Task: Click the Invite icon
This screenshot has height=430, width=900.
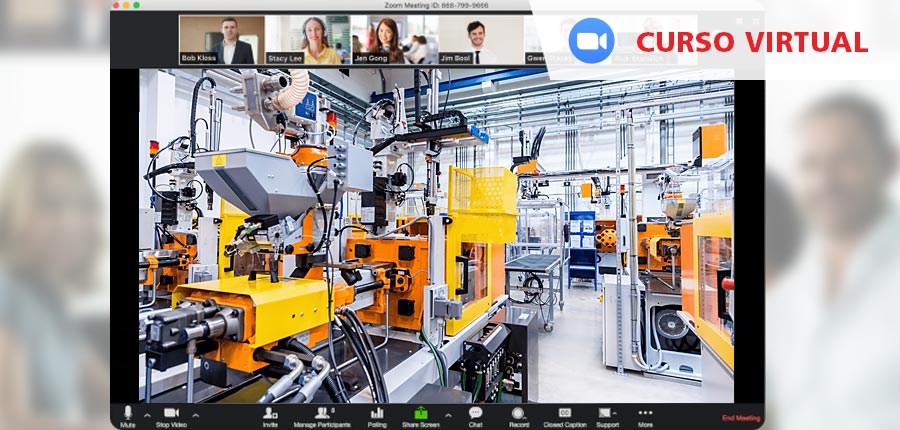Action: point(270,414)
